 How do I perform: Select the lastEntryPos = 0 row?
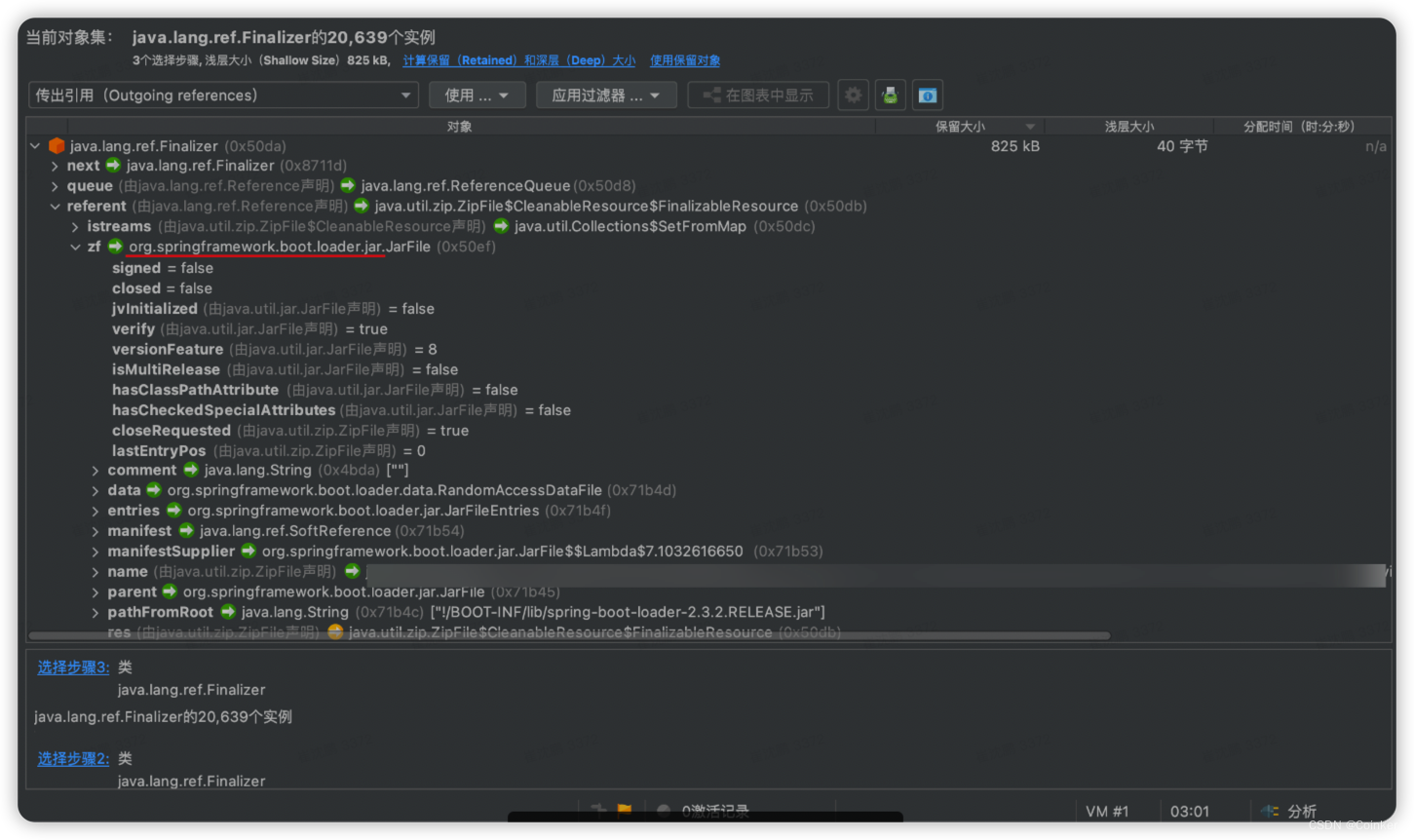click(269, 451)
